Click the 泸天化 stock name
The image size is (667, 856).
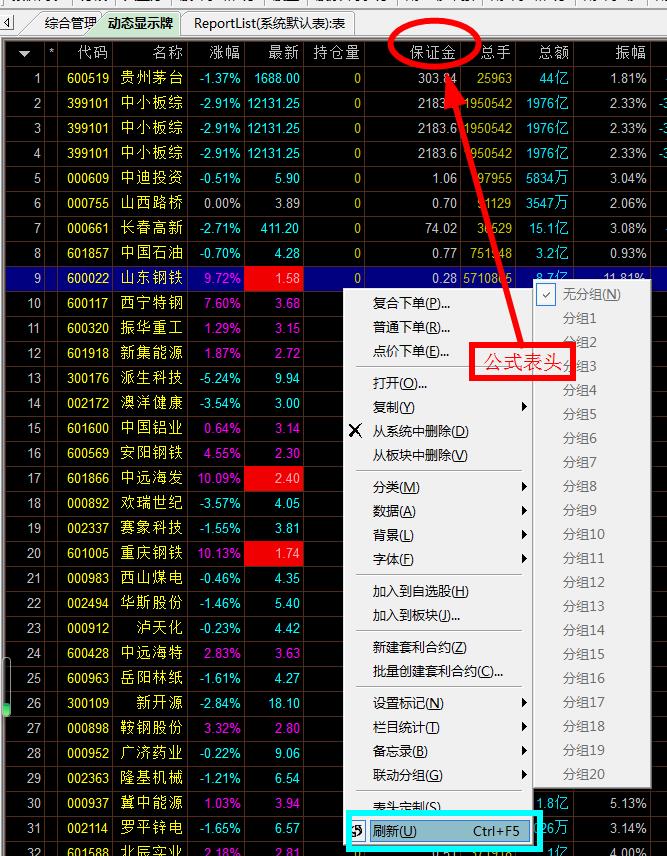click(159, 628)
